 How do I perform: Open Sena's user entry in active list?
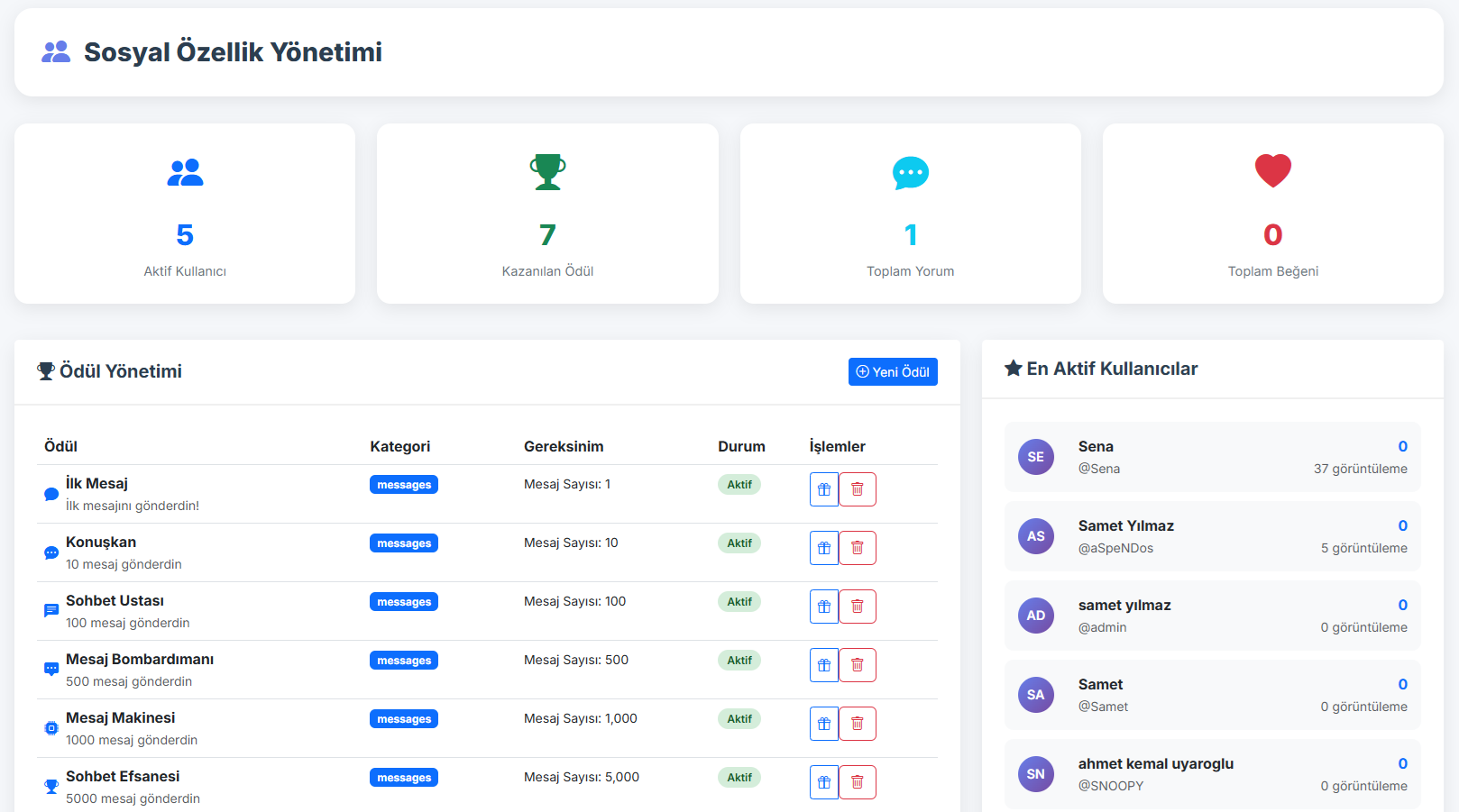(1212, 457)
